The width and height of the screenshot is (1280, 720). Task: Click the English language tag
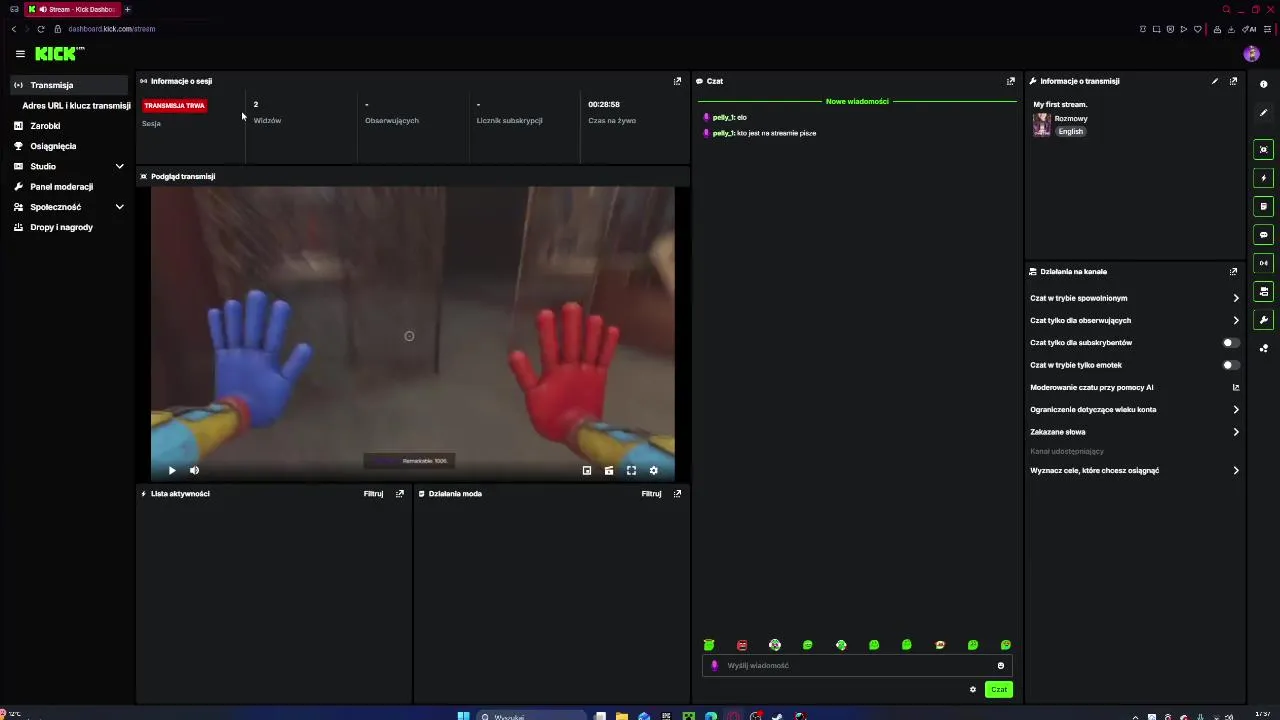click(1071, 131)
